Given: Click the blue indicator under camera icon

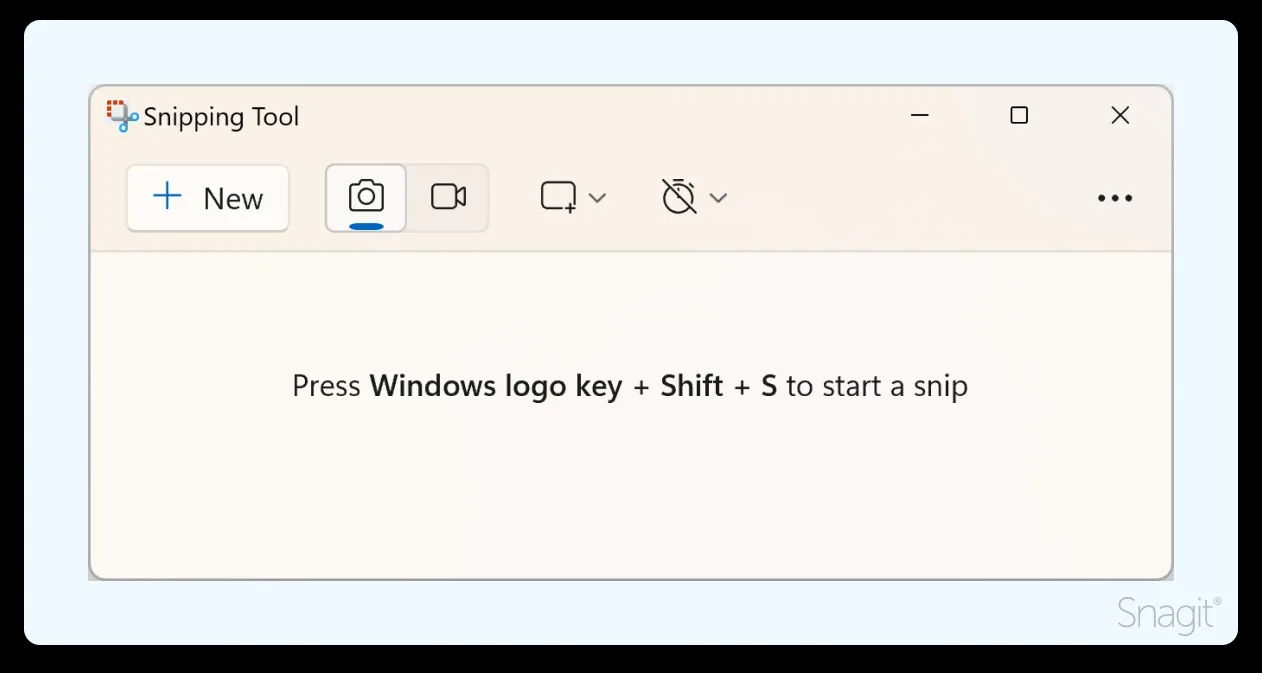Looking at the screenshot, I should click(x=366, y=225).
